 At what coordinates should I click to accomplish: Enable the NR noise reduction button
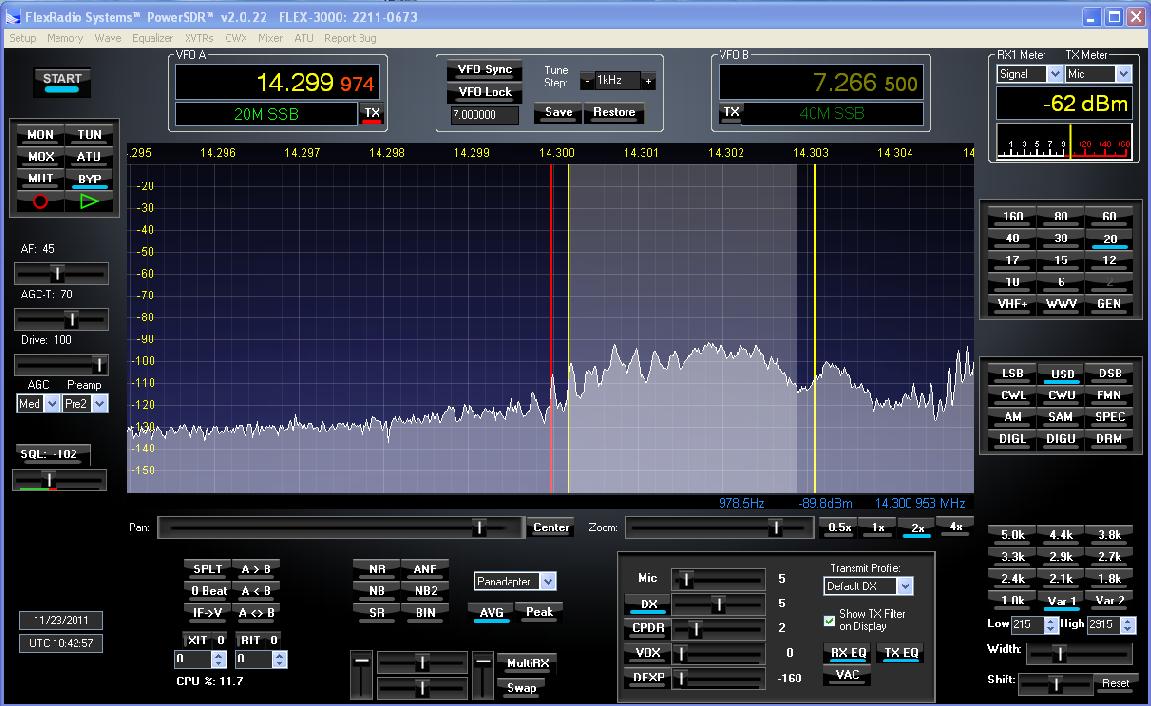[377, 569]
